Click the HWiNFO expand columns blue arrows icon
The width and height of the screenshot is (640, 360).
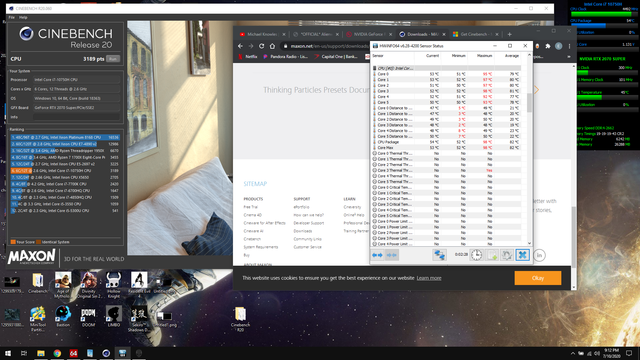pos(377,255)
